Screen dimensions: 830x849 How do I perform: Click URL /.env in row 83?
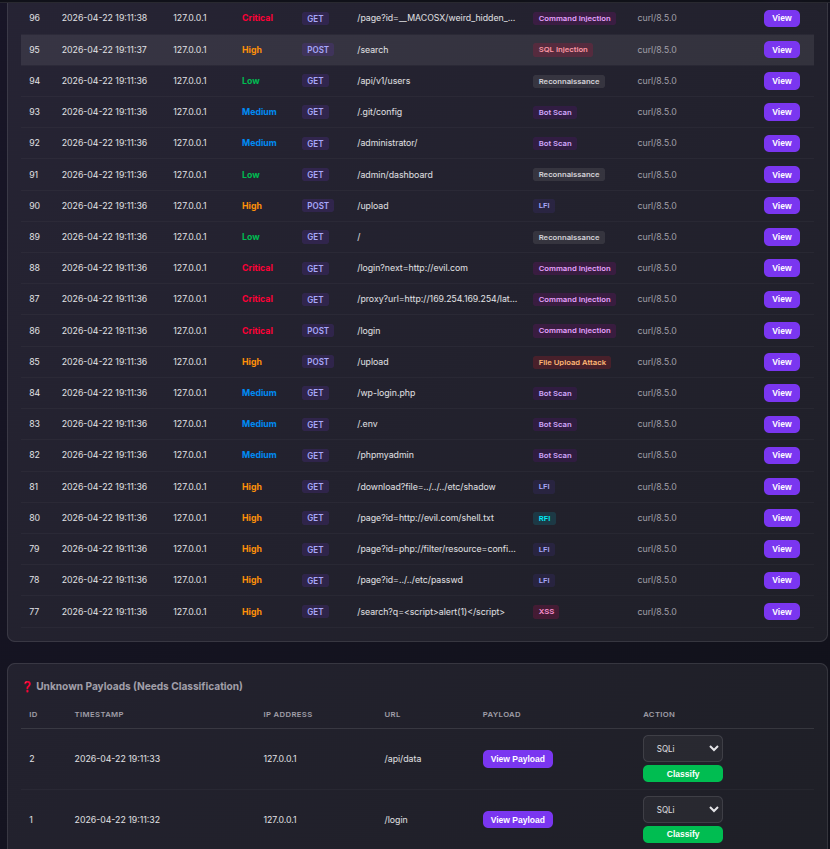coord(368,424)
